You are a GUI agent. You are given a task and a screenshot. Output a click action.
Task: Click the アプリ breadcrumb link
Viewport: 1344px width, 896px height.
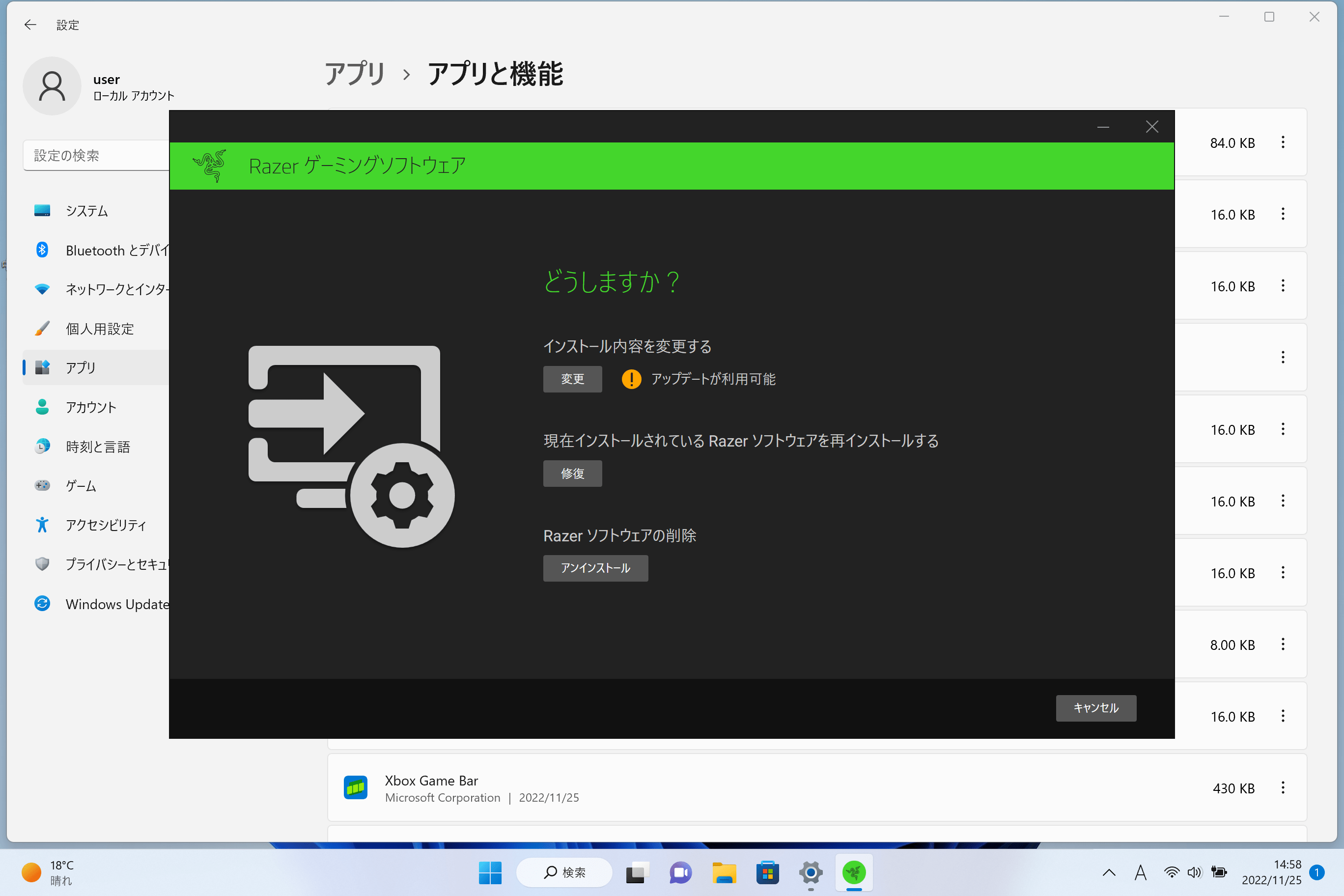coord(355,74)
